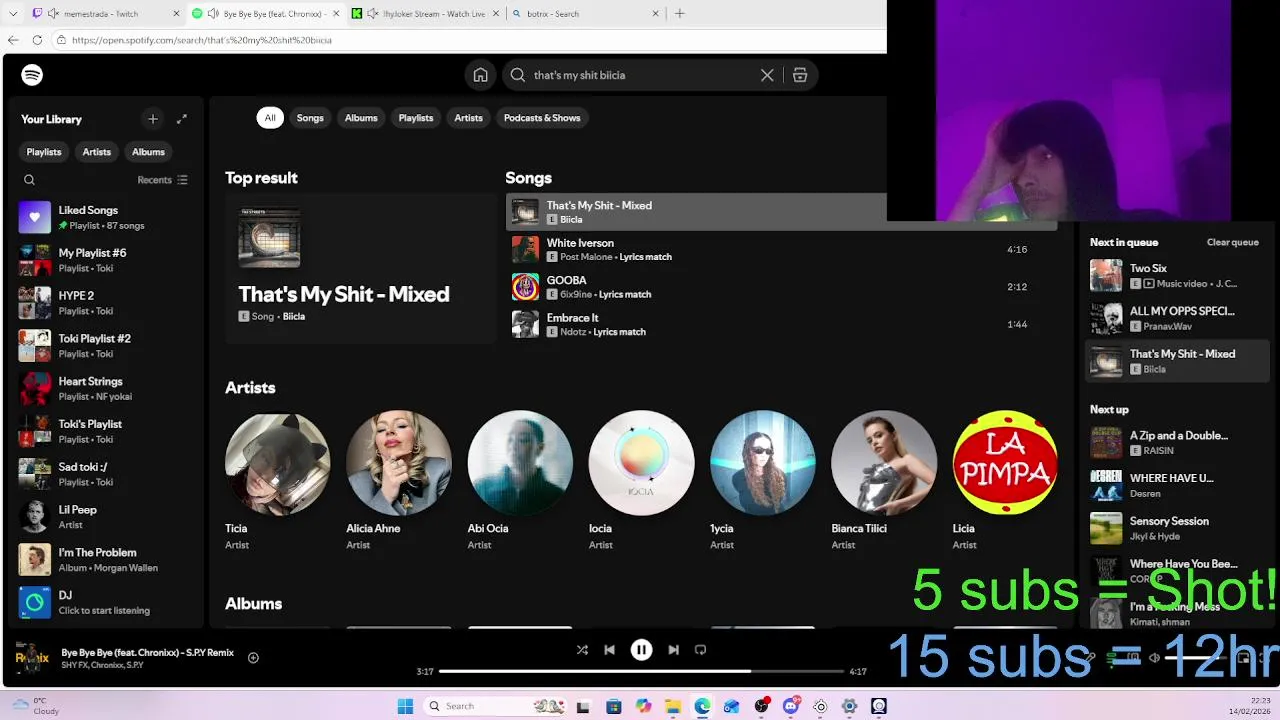Open Discord from the taskbar

tap(791, 706)
